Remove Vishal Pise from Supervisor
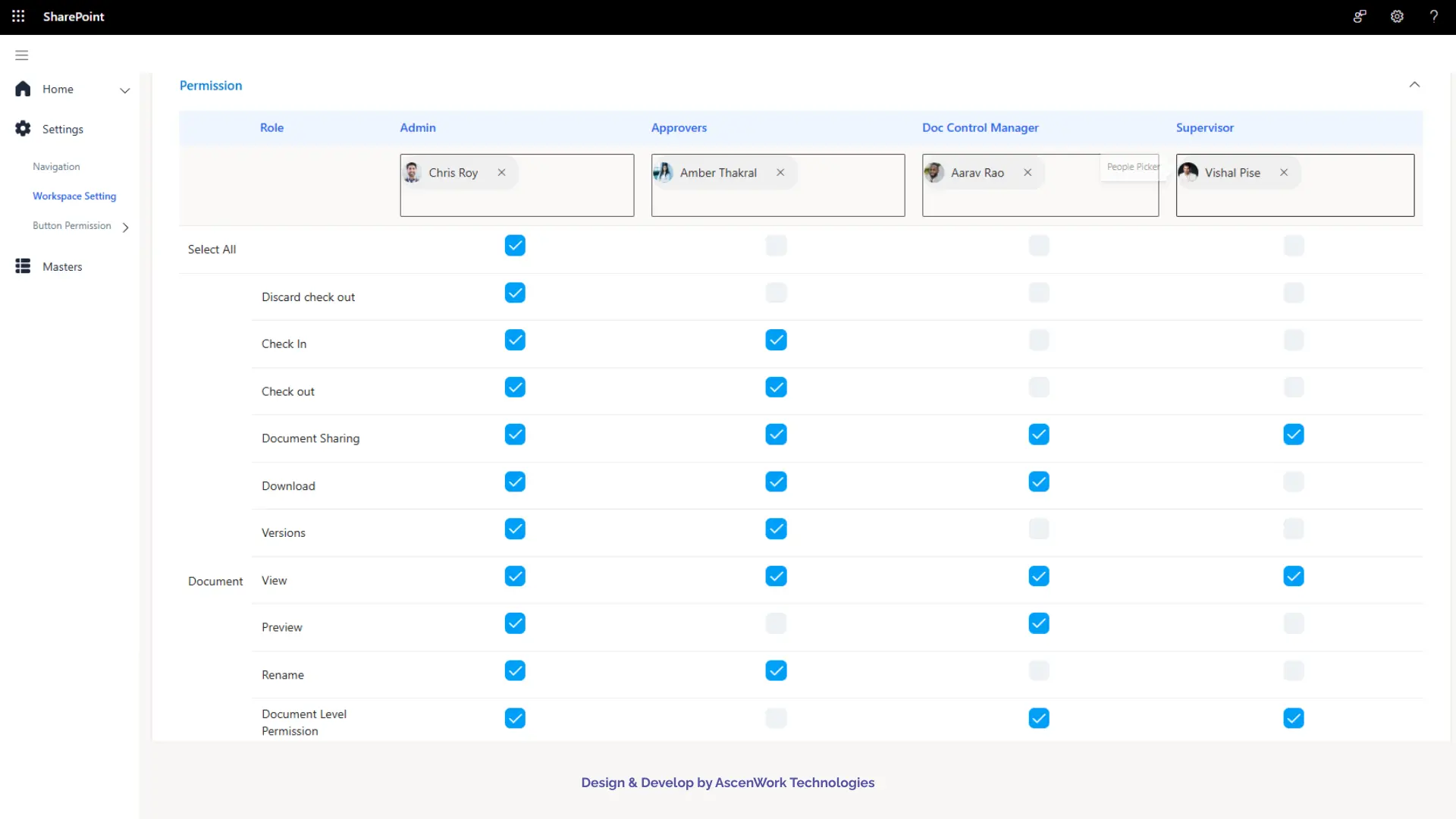Screen dimensions: 1456x819 point(1284,172)
